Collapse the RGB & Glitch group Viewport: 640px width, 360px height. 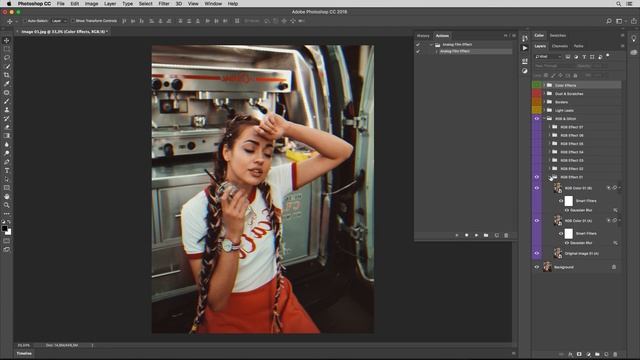tap(544, 119)
